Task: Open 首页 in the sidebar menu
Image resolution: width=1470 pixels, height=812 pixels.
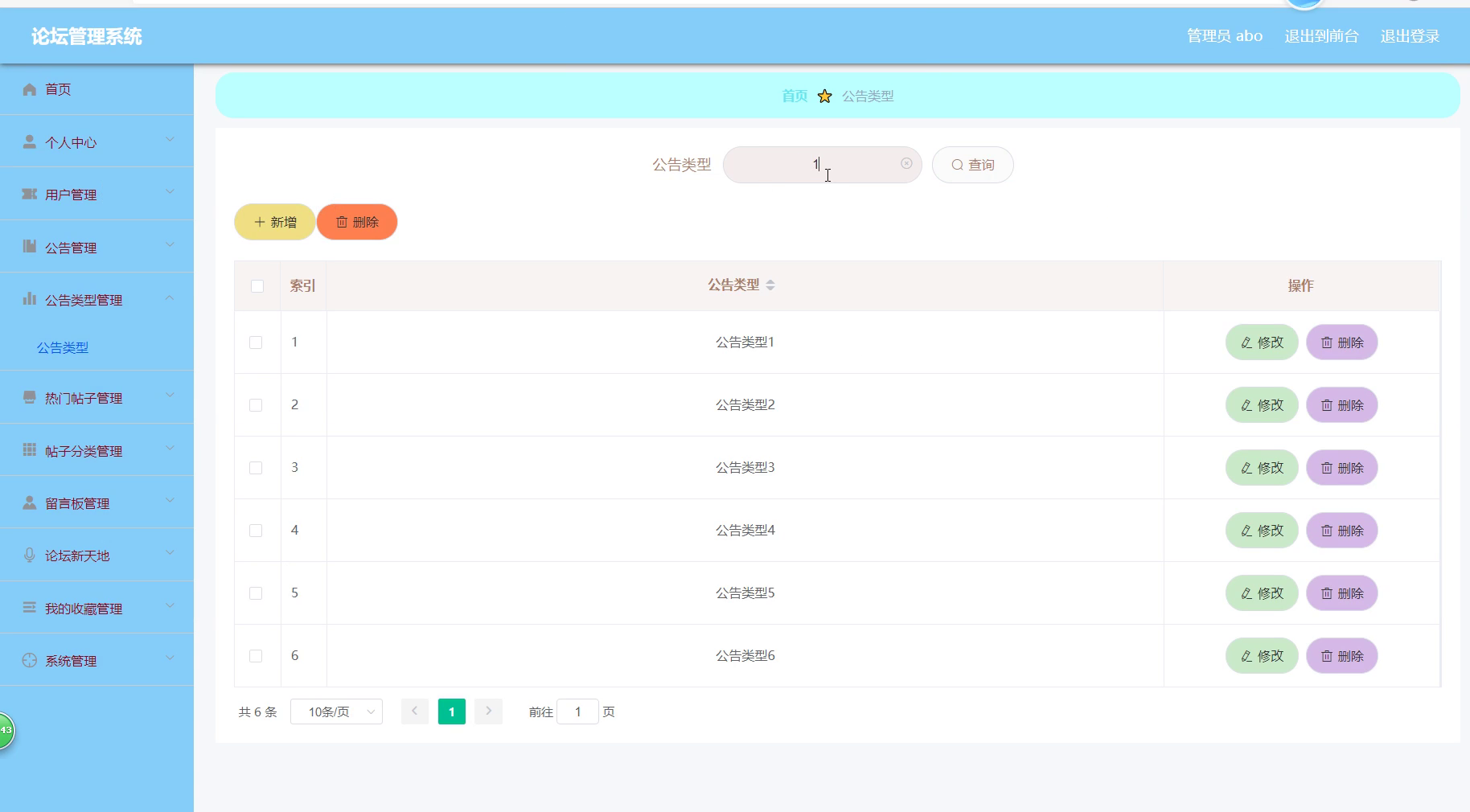Action: click(x=96, y=89)
